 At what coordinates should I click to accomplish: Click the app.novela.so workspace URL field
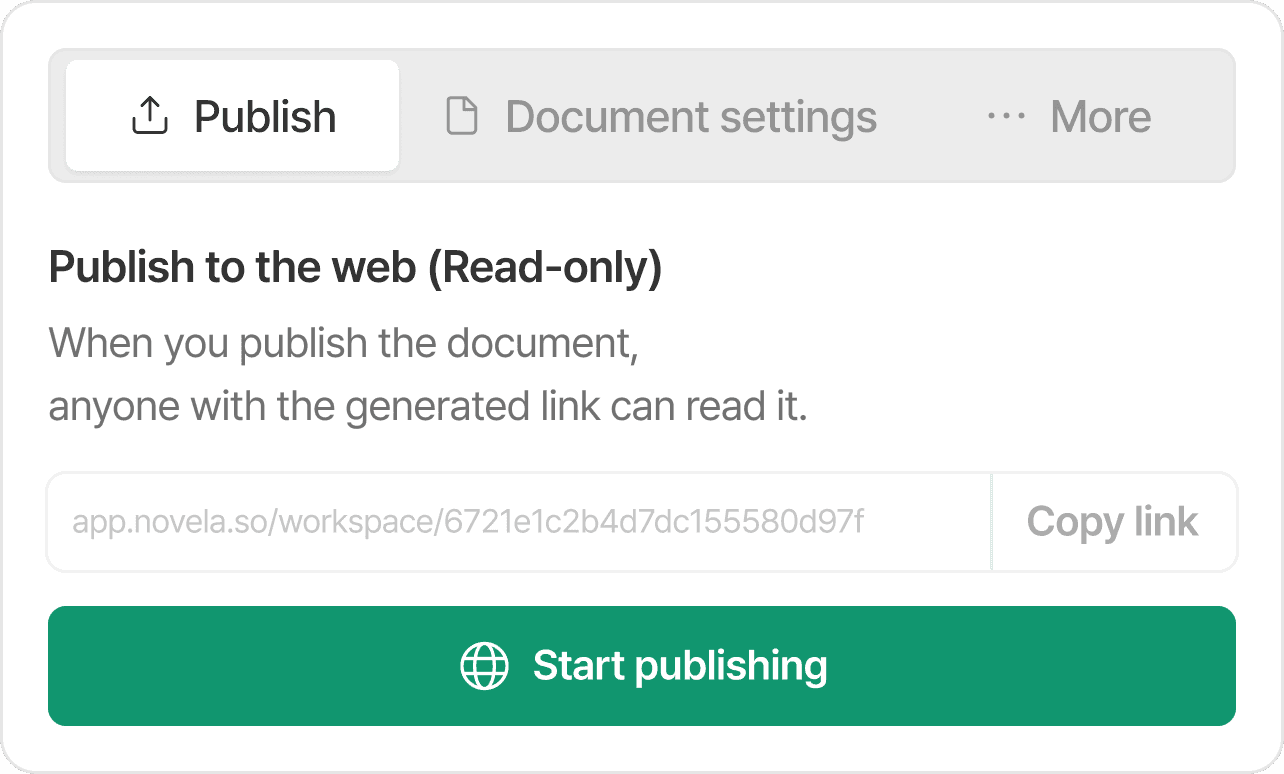click(519, 522)
